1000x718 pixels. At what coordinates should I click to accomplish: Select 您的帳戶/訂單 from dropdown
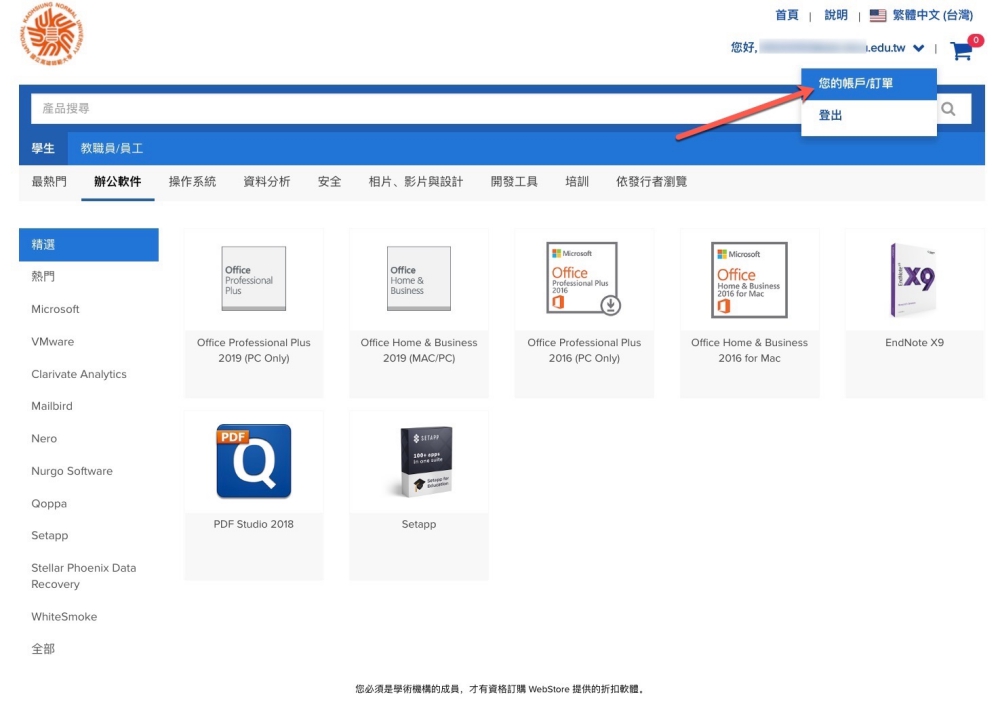coord(869,84)
